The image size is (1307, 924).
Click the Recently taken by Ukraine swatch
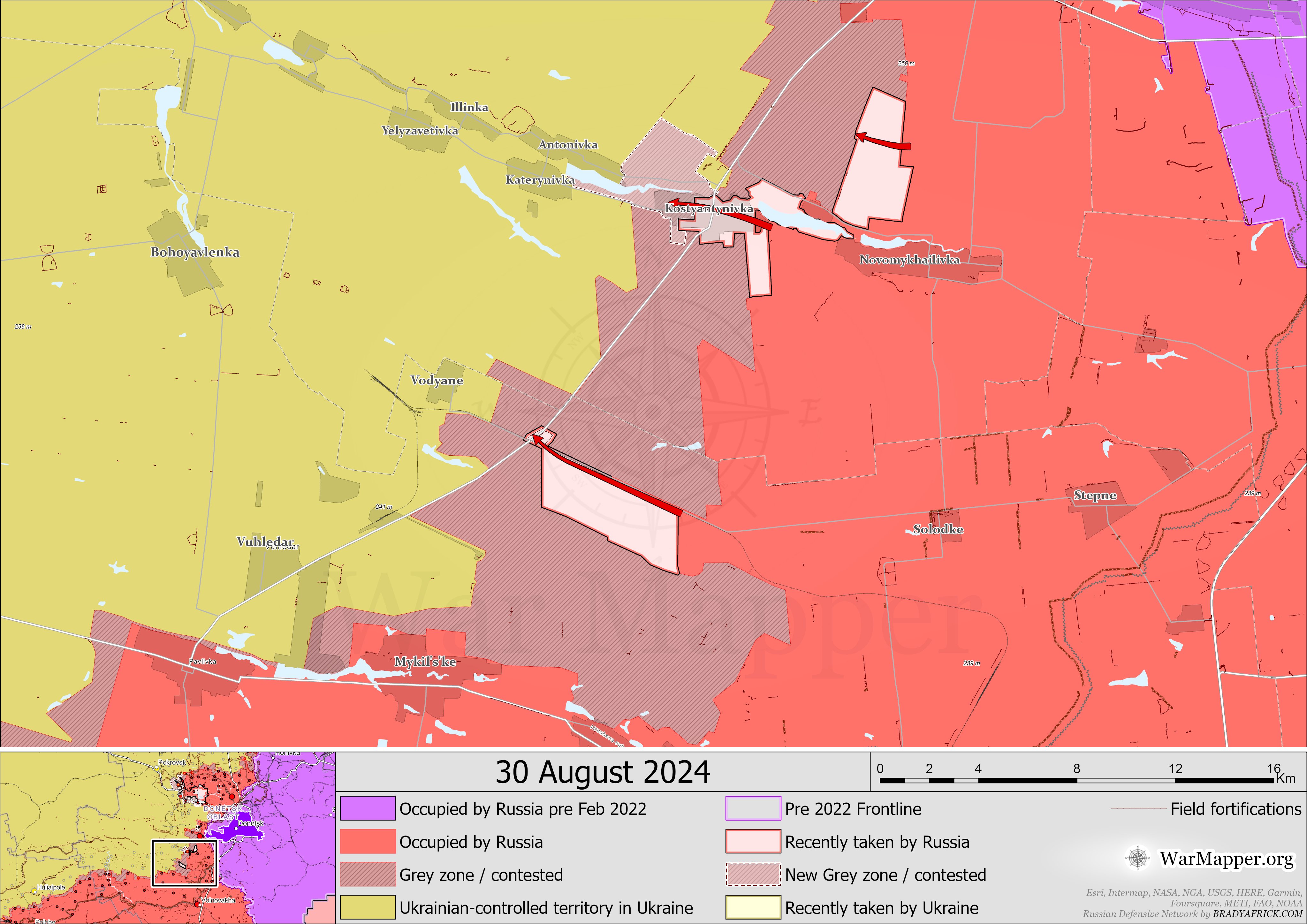click(x=753, y=907)
